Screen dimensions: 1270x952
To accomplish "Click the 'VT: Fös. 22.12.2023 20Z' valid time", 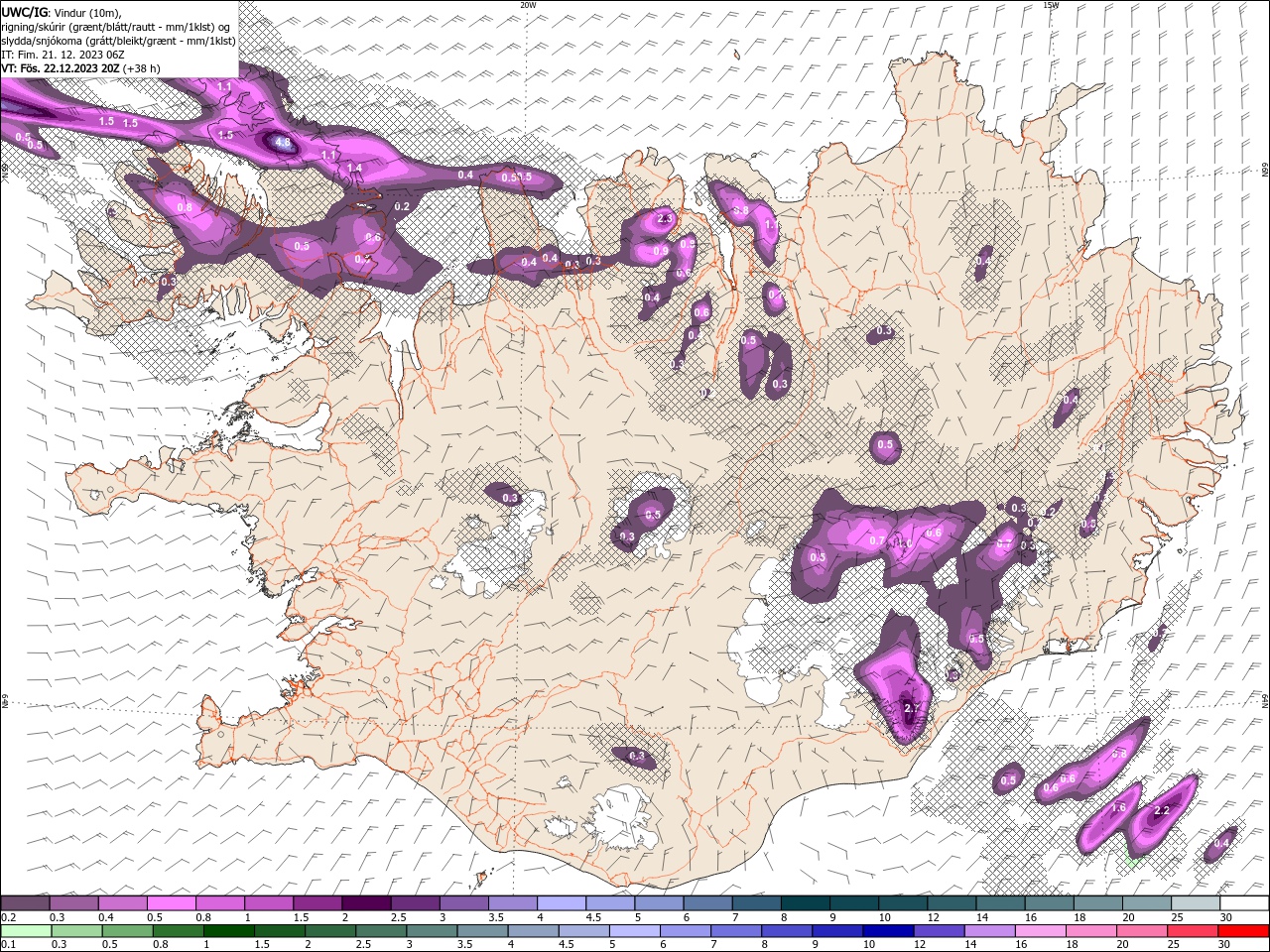I will pyautogui.click(x=61, y=68).
